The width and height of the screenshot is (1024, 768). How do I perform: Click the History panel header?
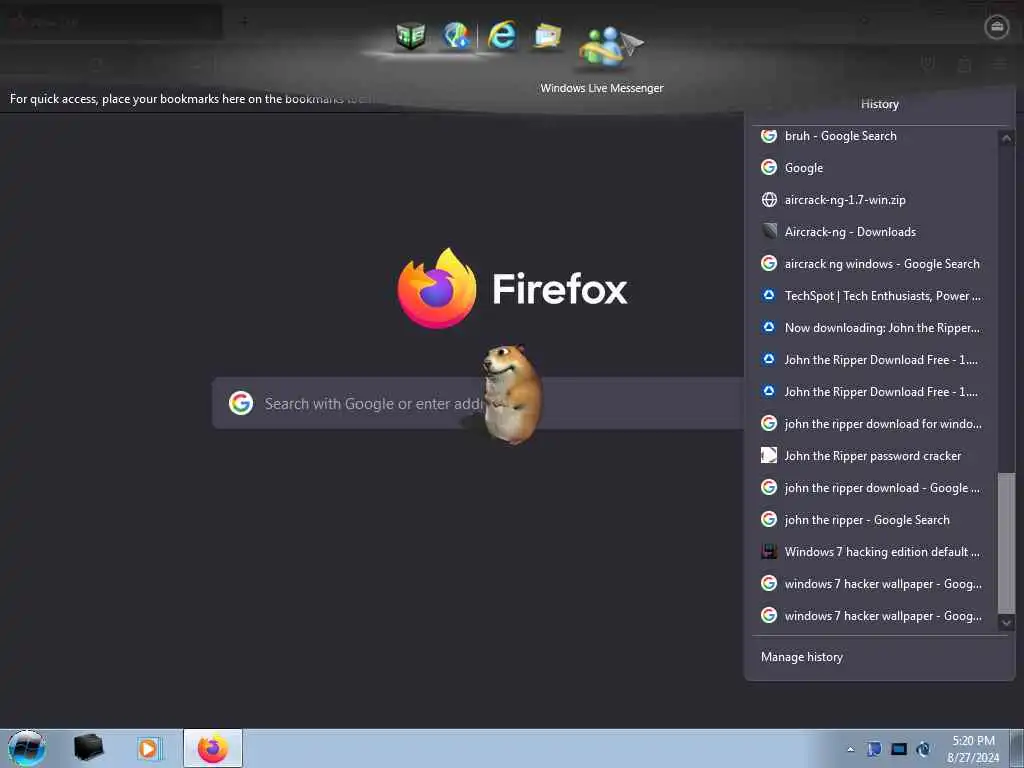[880, 104]
